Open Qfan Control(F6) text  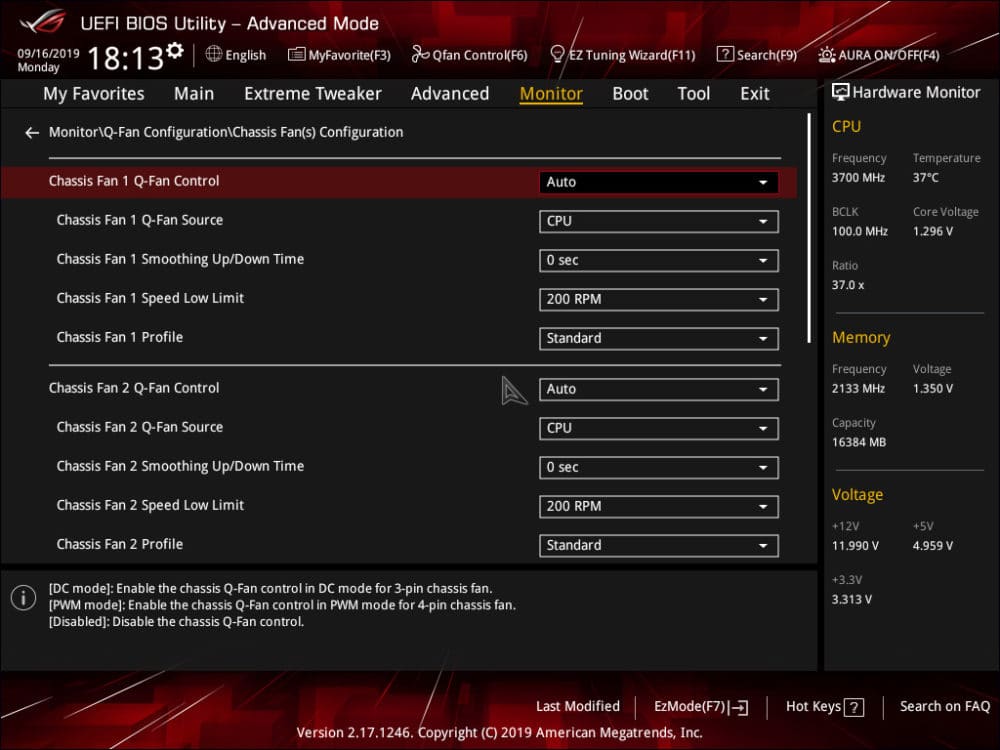tap(480, 55)
